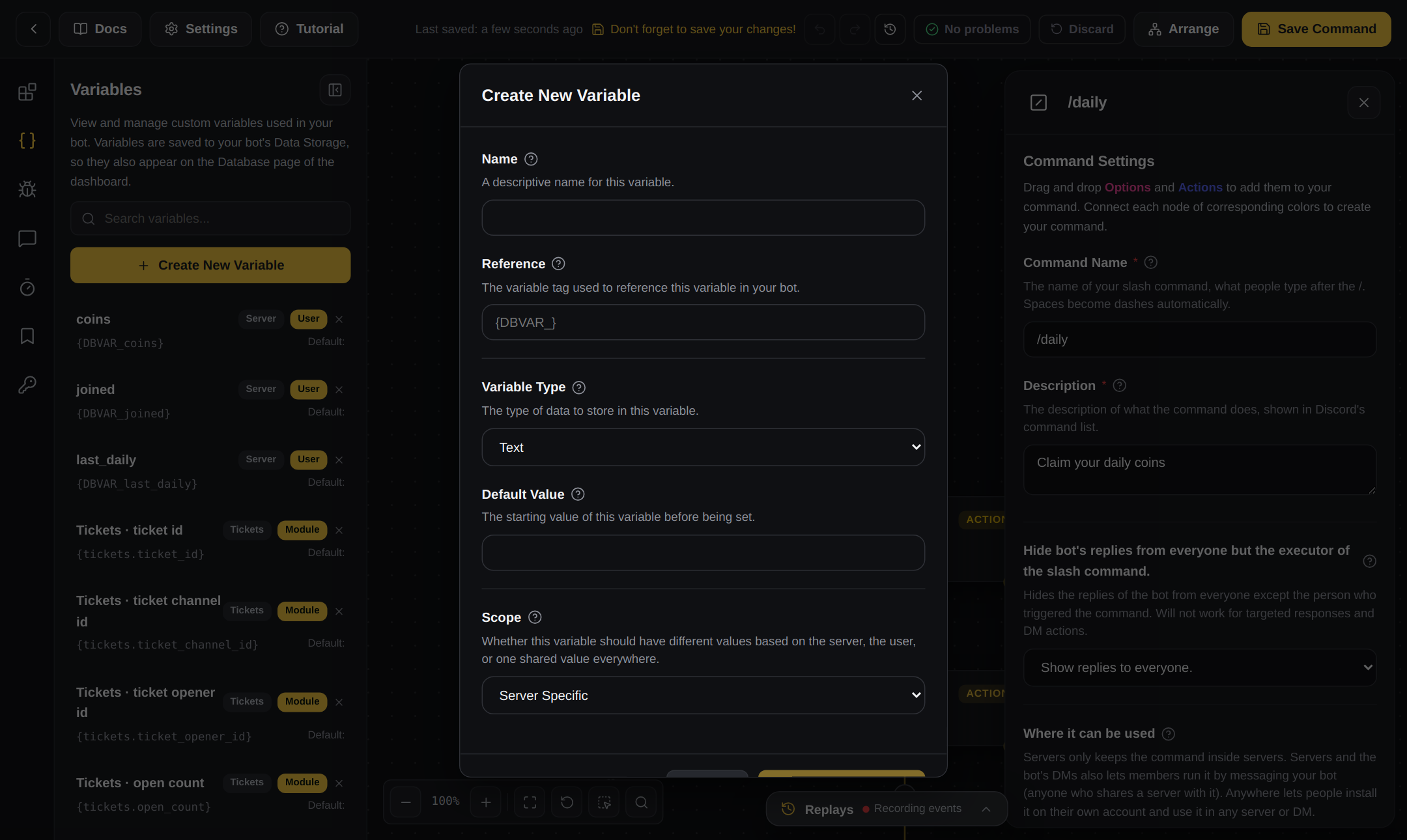The width and height of the screenshot is (1407, 840).
Task: Open Show replies to everyone dropdown
Action: click(x=1199, y=667)
